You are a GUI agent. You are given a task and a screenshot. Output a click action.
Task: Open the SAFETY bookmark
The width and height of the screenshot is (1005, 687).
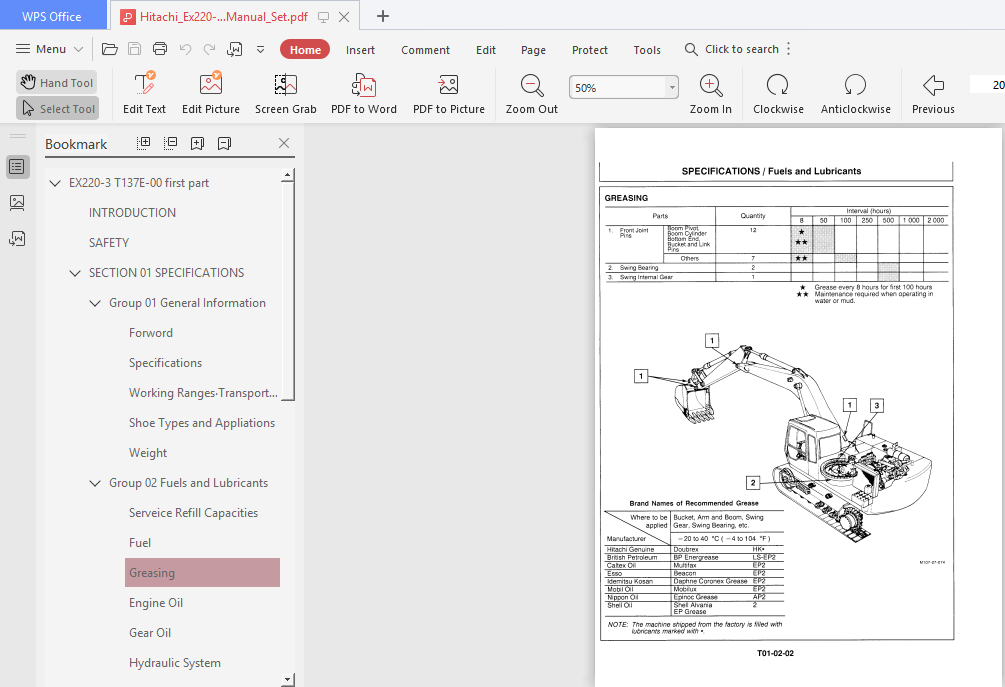[109, 243]
